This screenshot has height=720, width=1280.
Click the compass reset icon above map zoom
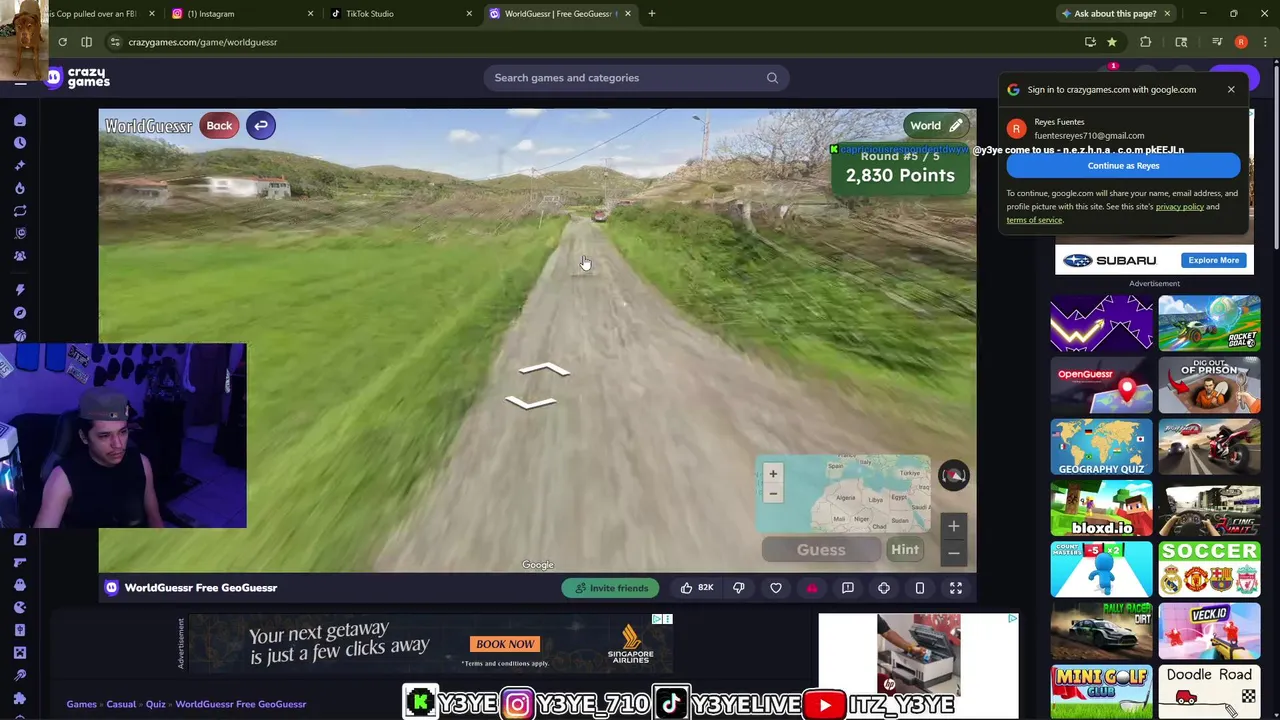tap(953, 476)
